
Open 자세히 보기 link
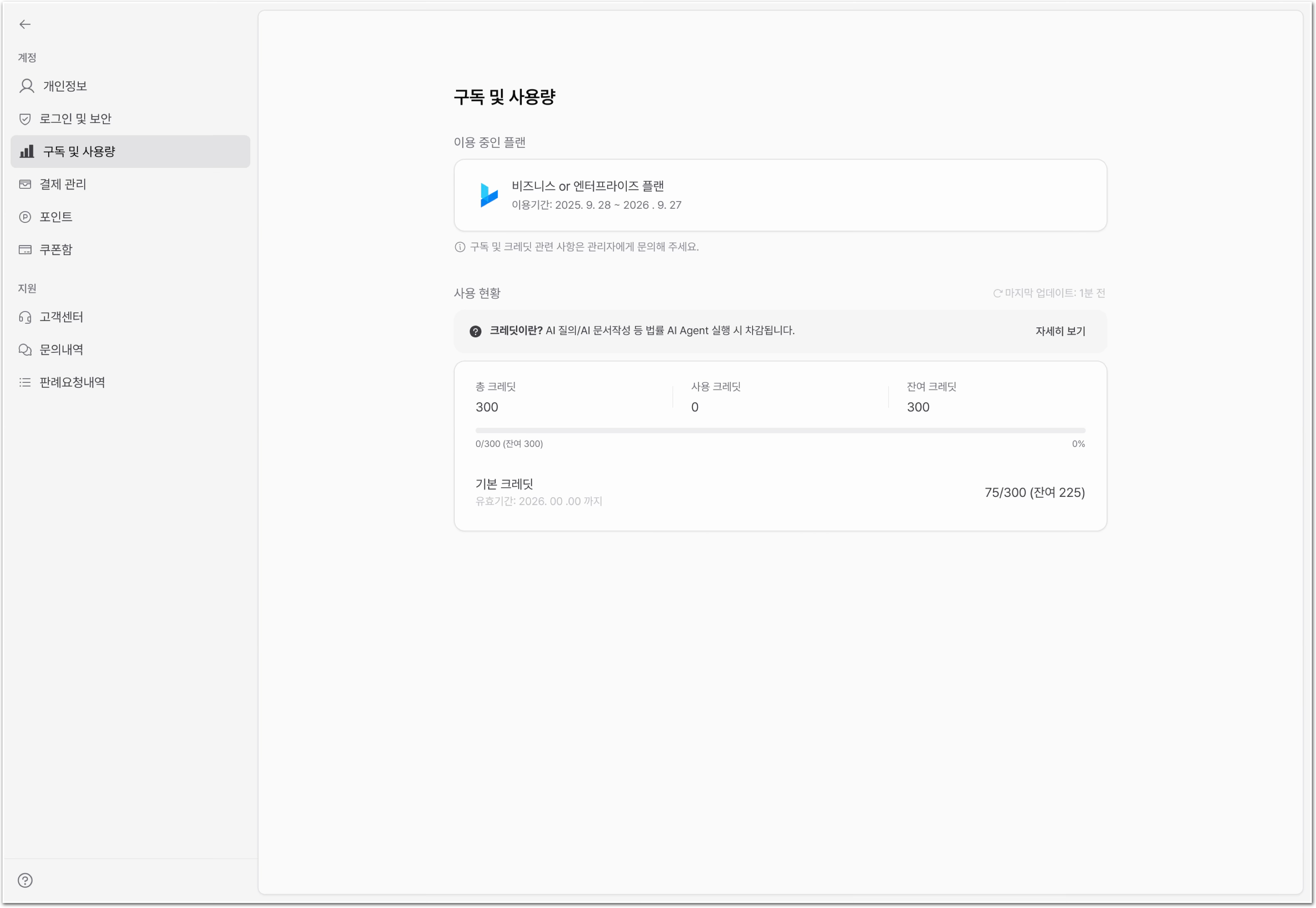(1060, 331)
